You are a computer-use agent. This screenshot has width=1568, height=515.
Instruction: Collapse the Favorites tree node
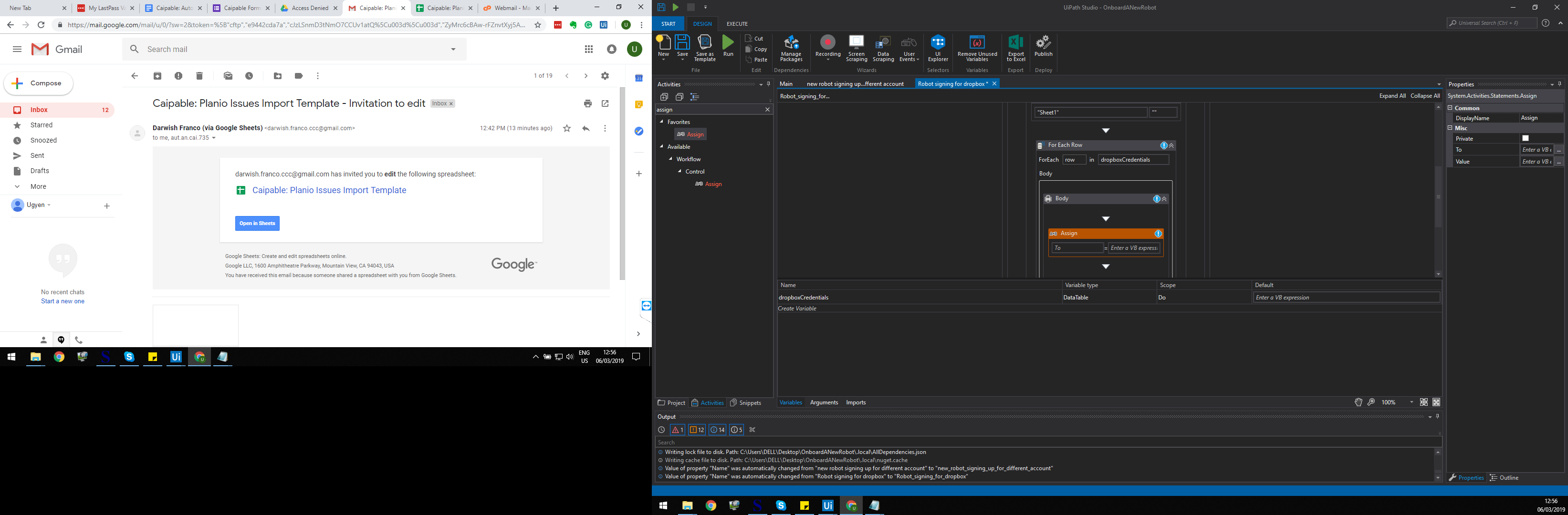[x=662, y=122]
